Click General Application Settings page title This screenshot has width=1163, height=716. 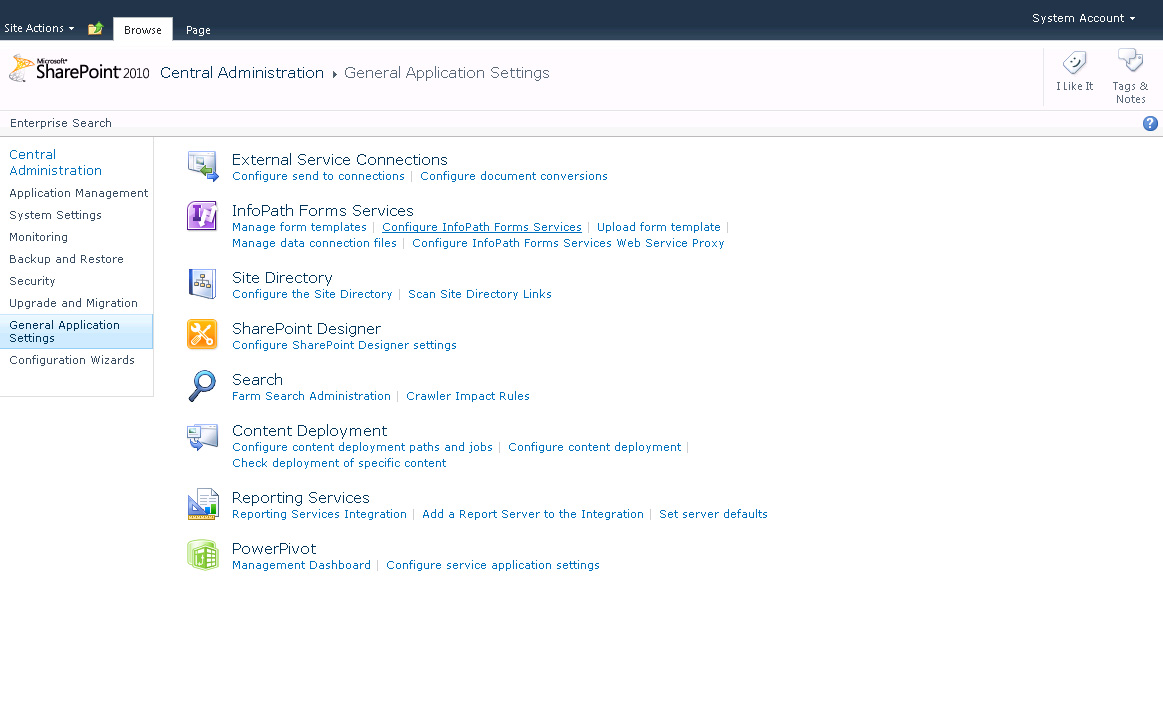coord(447,73)
